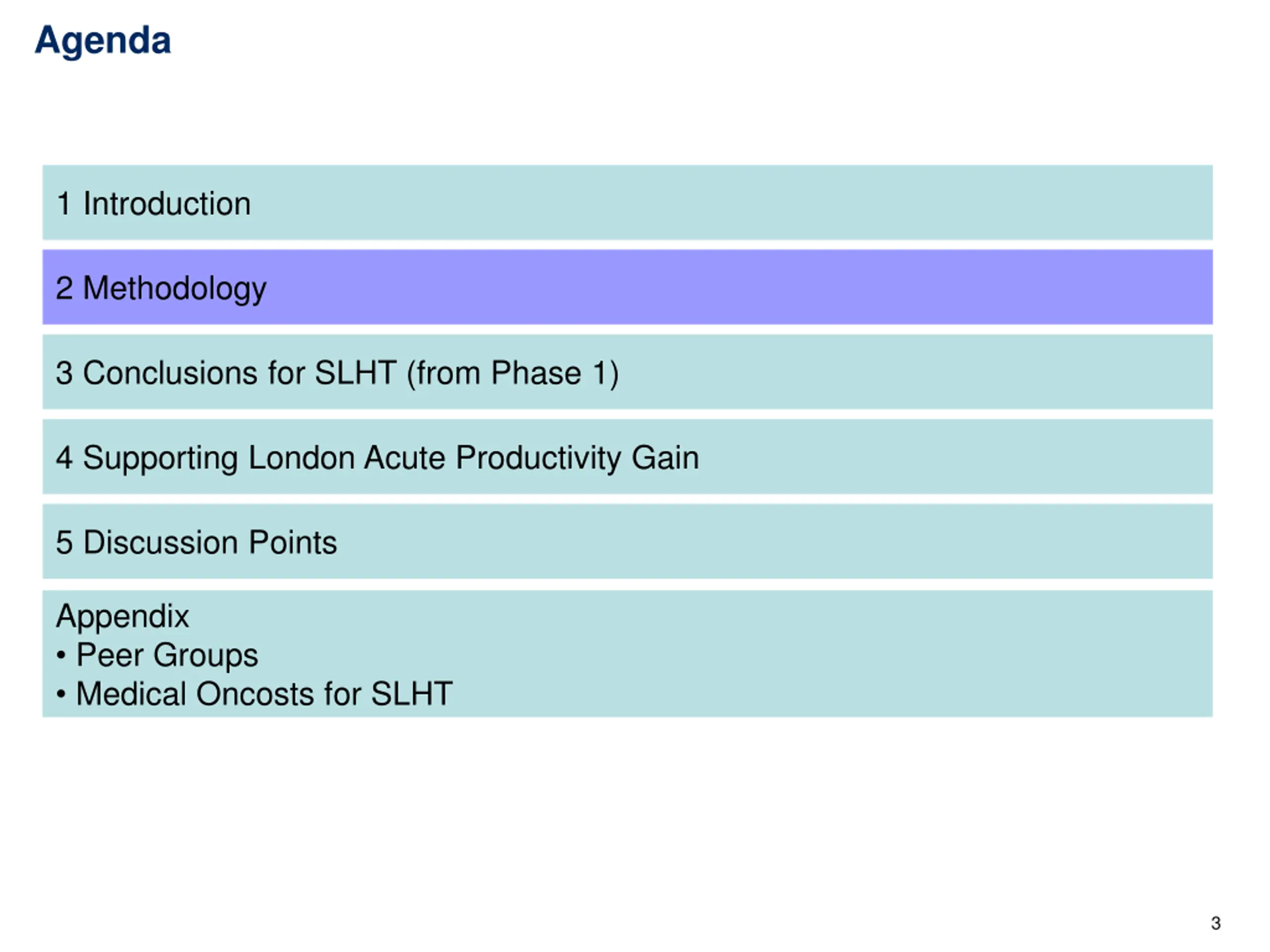Open 4 Supporting London Acute Productivity Gain
The width and height of the screenshot is (1270, 952).
pos(628,457)
